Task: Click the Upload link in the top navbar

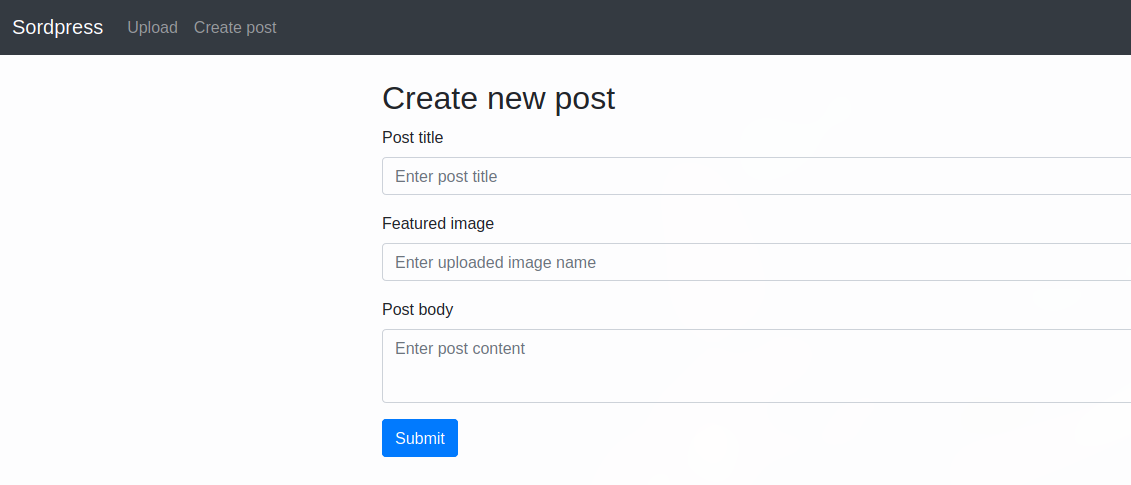Action: point(152,27)
